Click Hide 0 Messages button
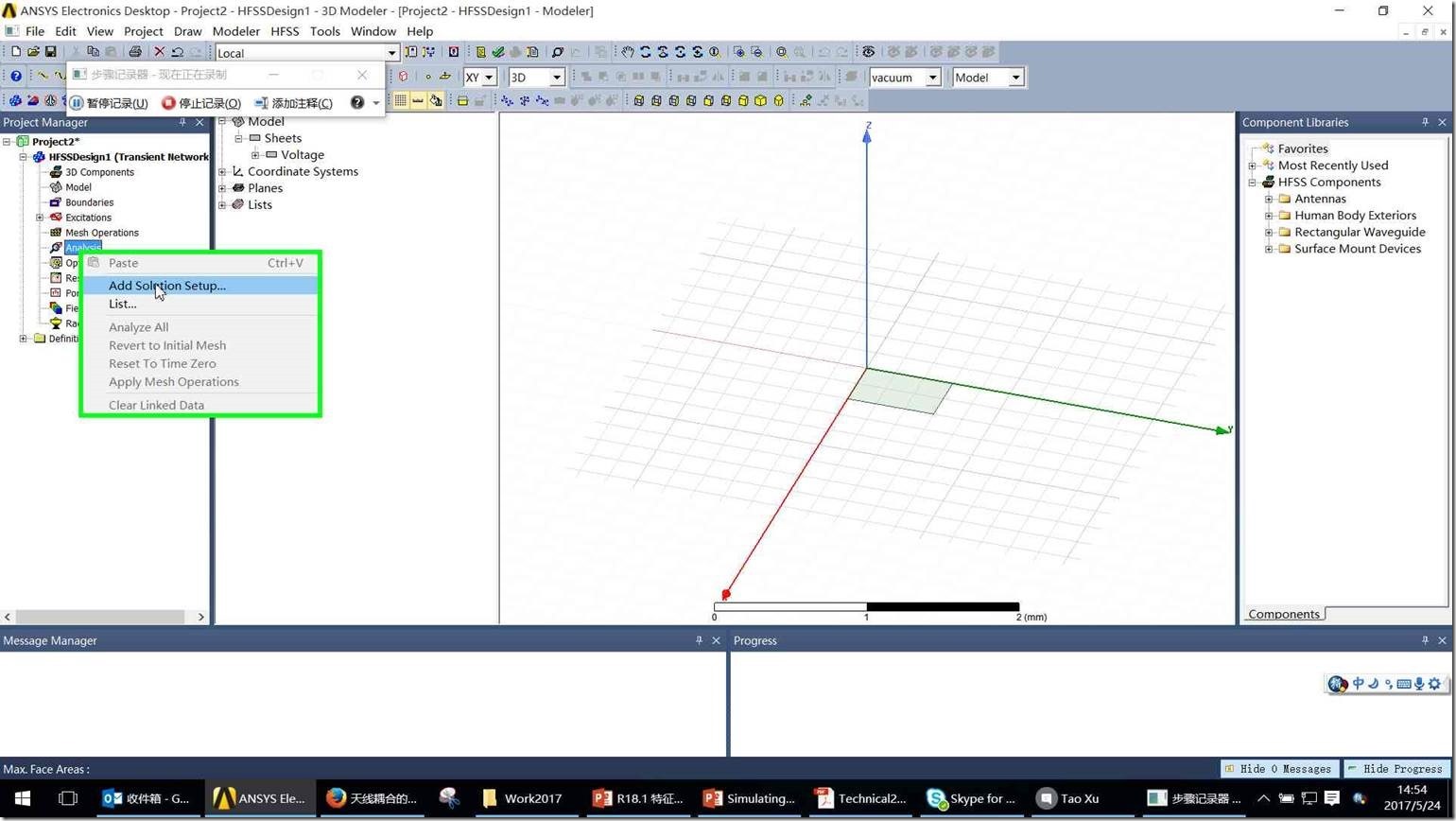The image size is (1456, 821). (x=1279, y=769)
